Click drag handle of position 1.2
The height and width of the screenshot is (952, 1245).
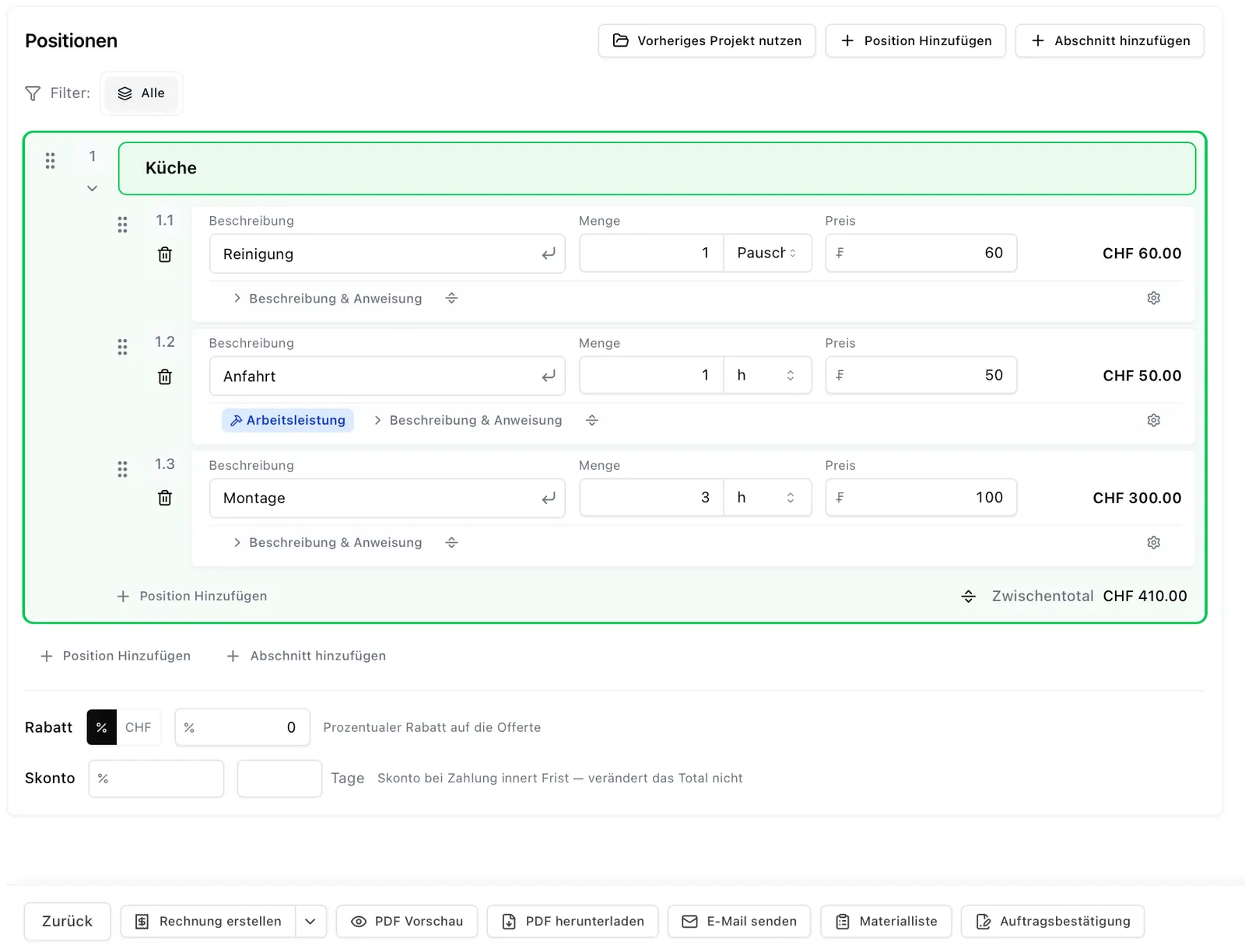click(x=122, y=347)
